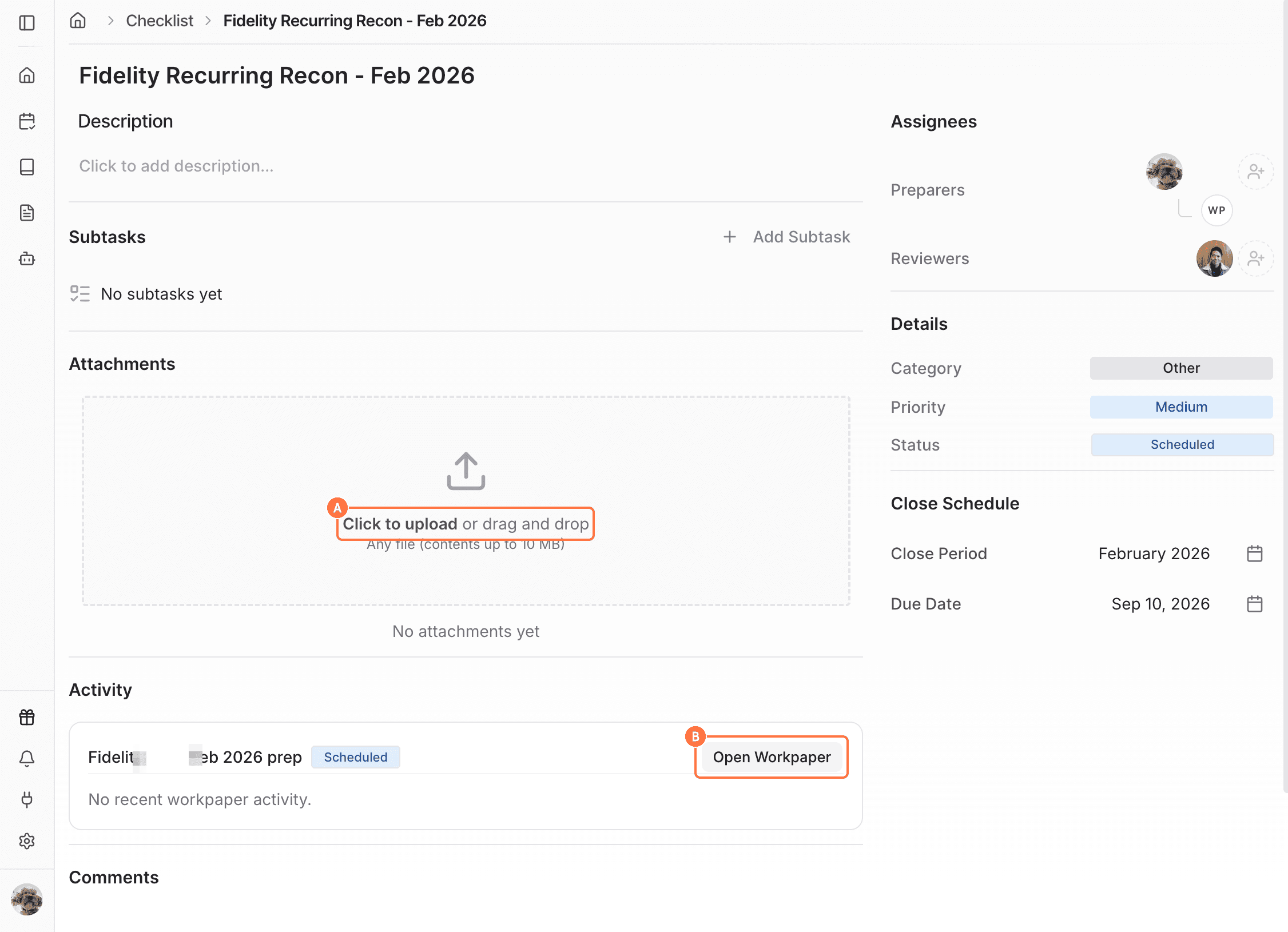Toggle the sidebar panel icon

27,23
